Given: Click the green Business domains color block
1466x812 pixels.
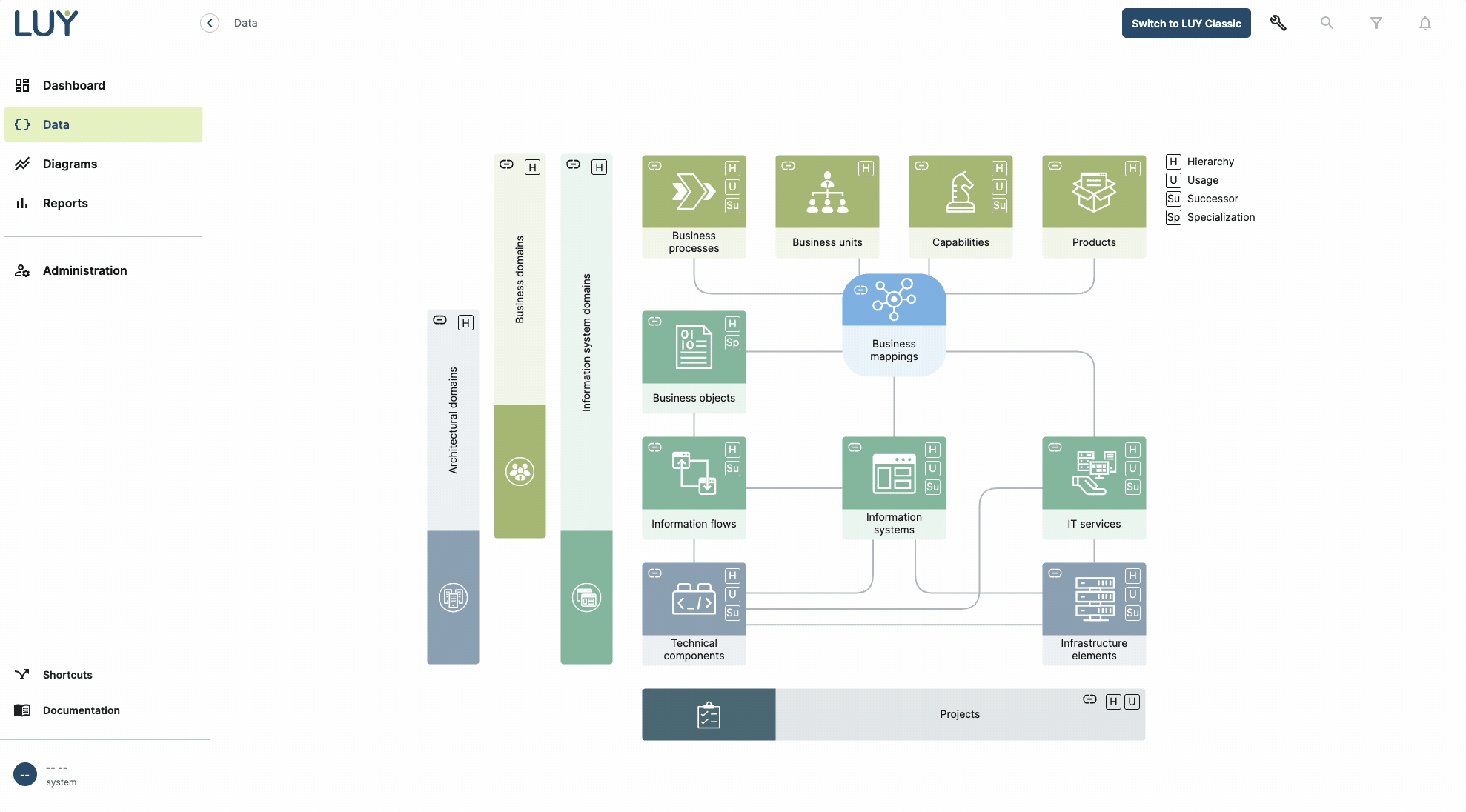Looking at the screenshot, I should [x=520, y=471].
